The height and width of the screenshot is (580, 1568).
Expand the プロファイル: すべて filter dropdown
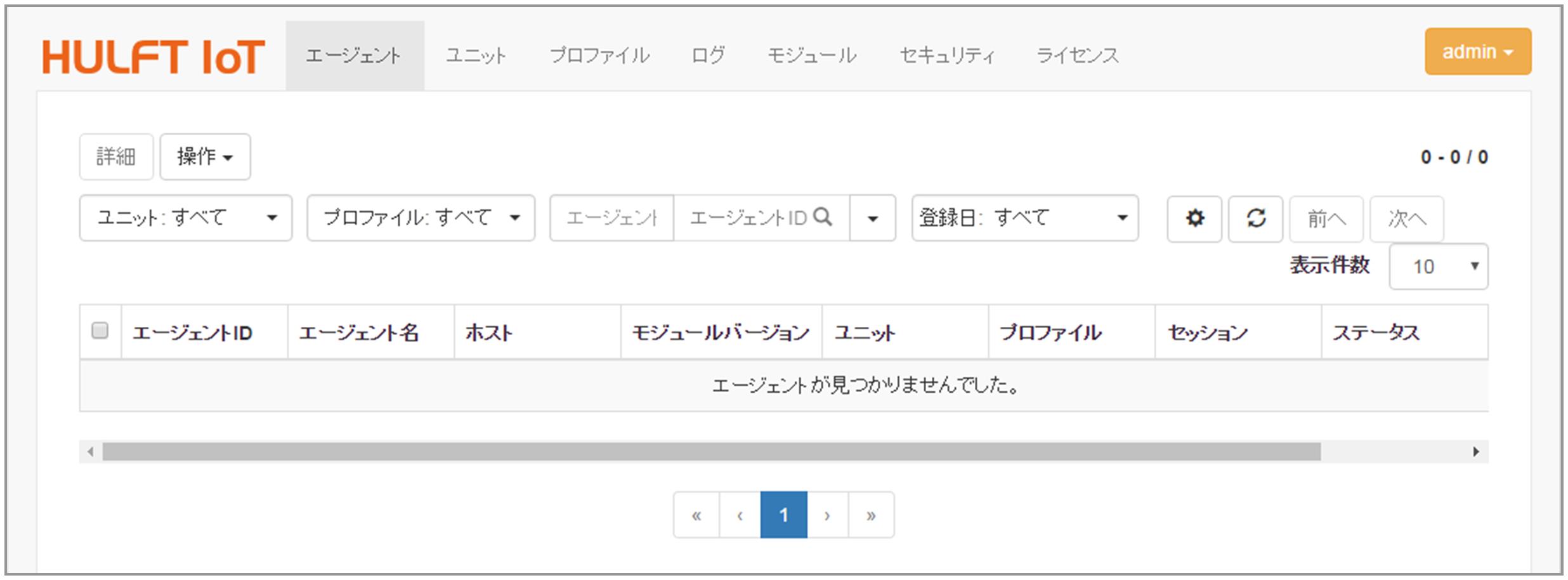point(421,218)
